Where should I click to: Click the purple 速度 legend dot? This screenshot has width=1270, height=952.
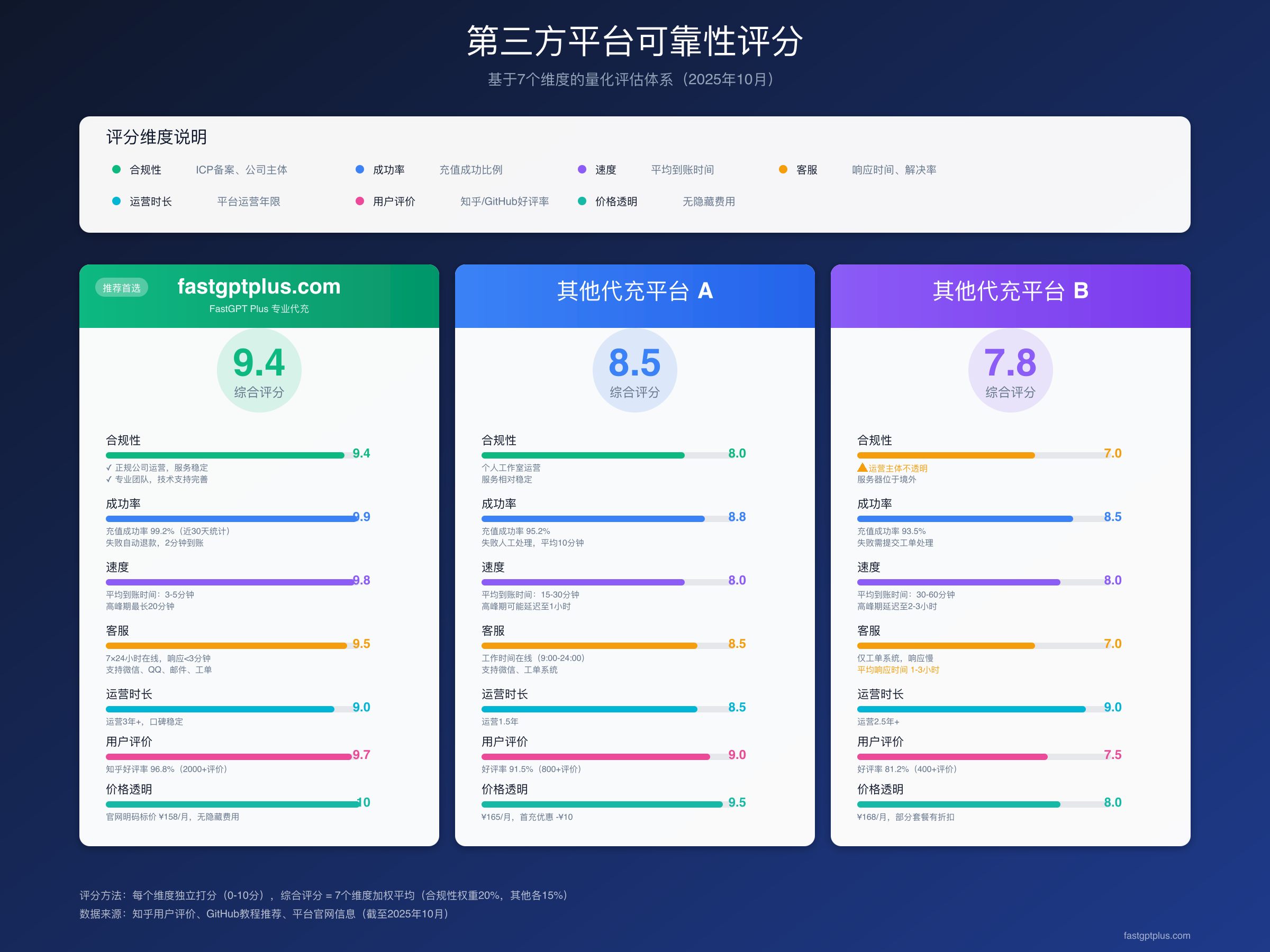[x=582, y=169]
